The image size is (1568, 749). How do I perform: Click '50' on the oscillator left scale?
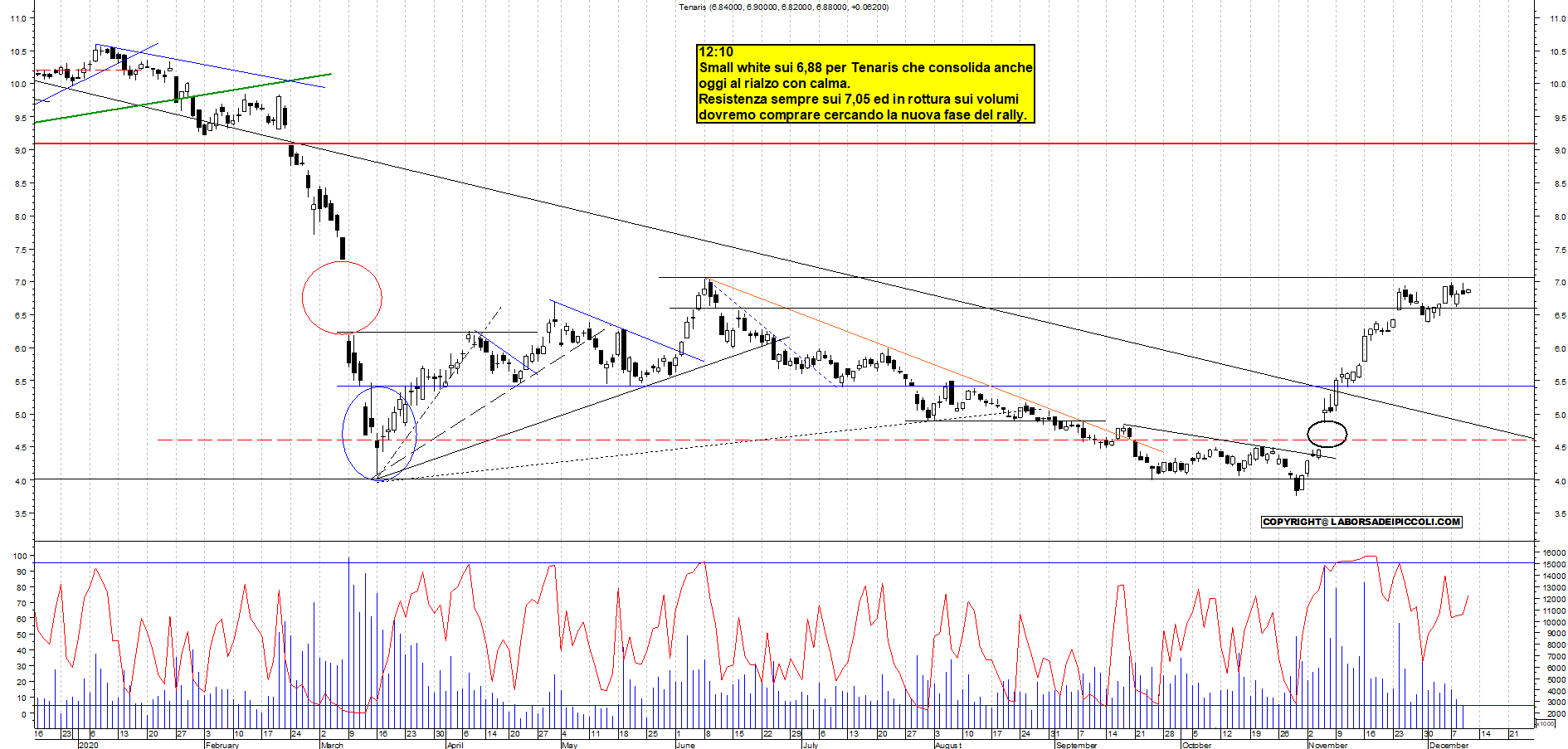pyautogui.click(x=22, y=635)
